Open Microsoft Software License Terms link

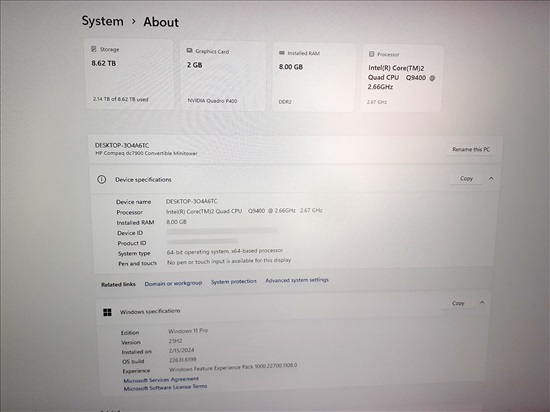165,387
